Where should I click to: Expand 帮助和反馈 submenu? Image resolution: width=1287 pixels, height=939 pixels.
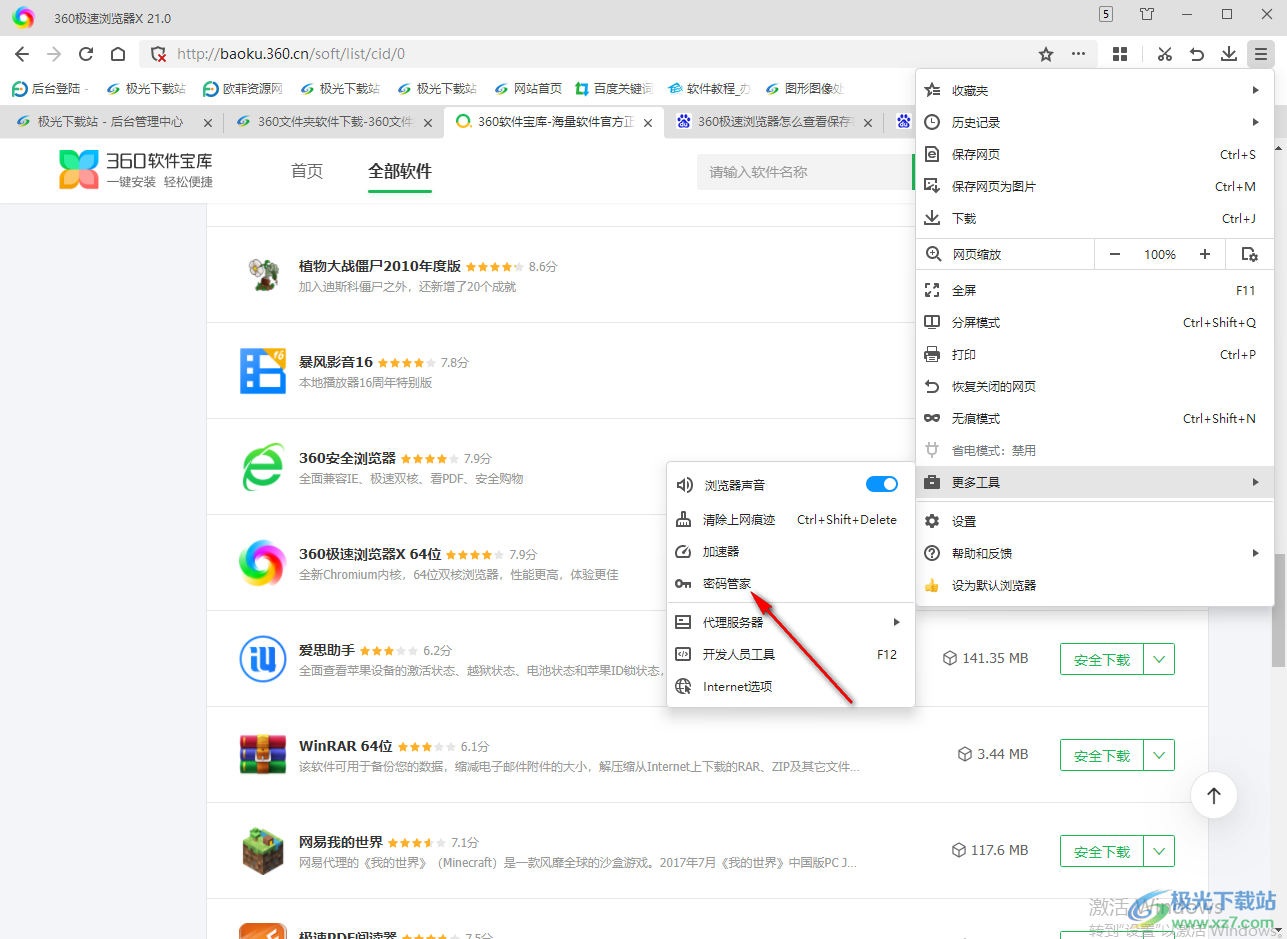pos(1094,553)
